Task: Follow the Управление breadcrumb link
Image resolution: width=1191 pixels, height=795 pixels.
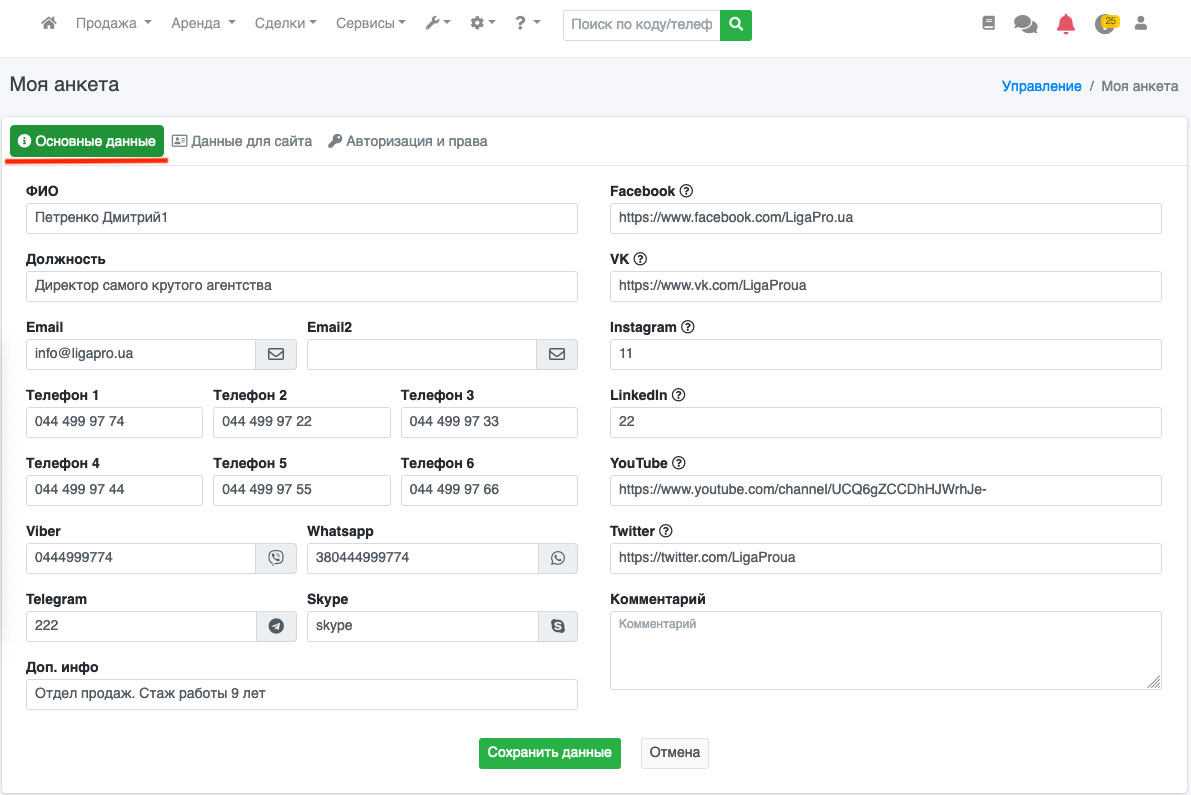Action: tap(1041, 86)
